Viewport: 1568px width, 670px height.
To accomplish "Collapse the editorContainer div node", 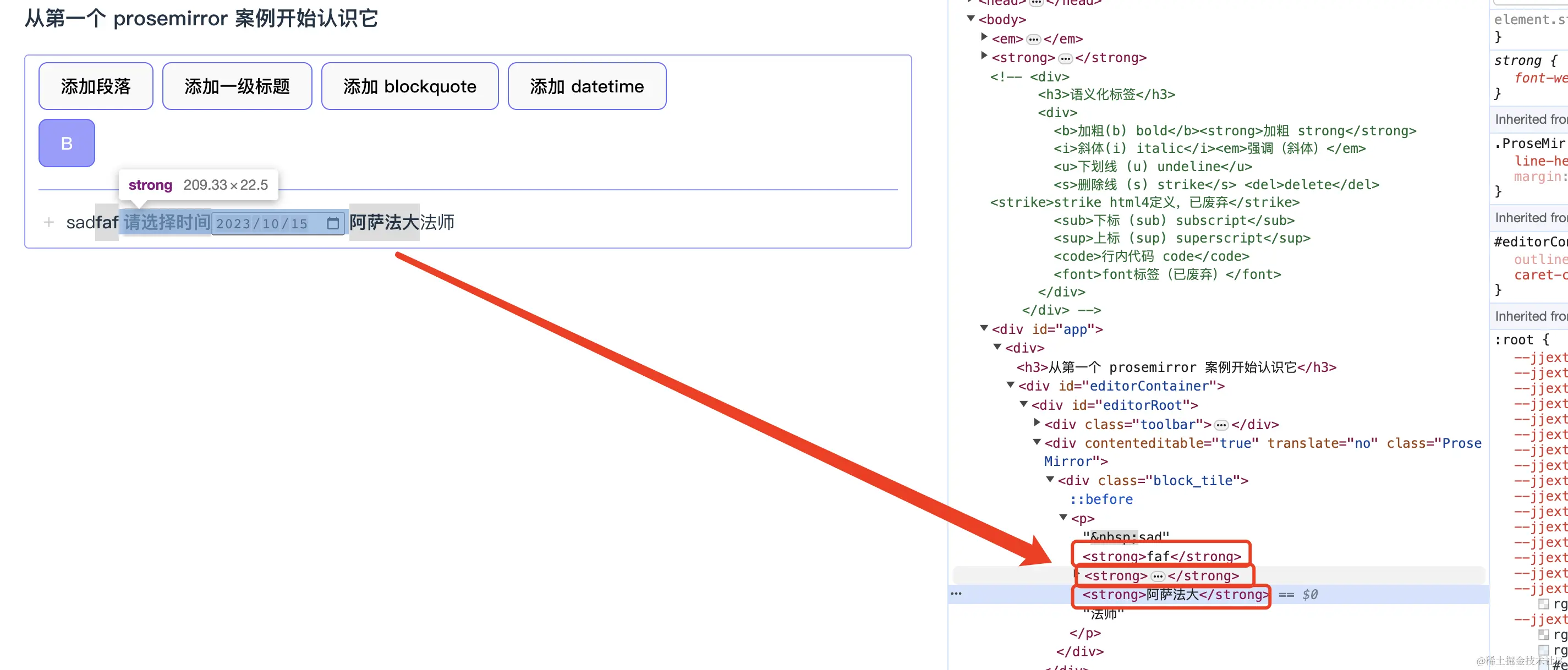I will pyautogui.click(x=1011, y=385).
